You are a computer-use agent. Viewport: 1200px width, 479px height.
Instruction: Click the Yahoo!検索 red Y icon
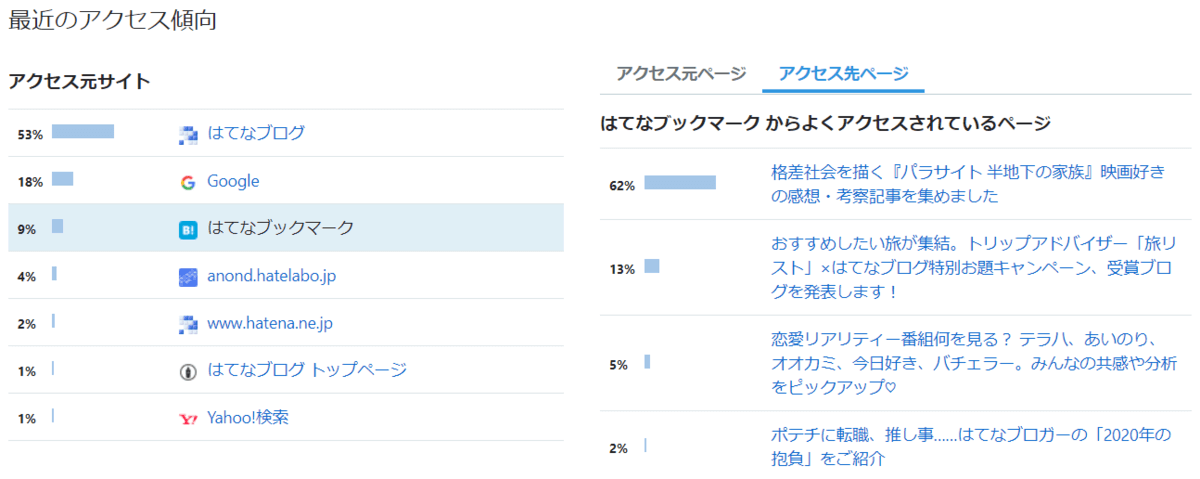click(188, 419)
